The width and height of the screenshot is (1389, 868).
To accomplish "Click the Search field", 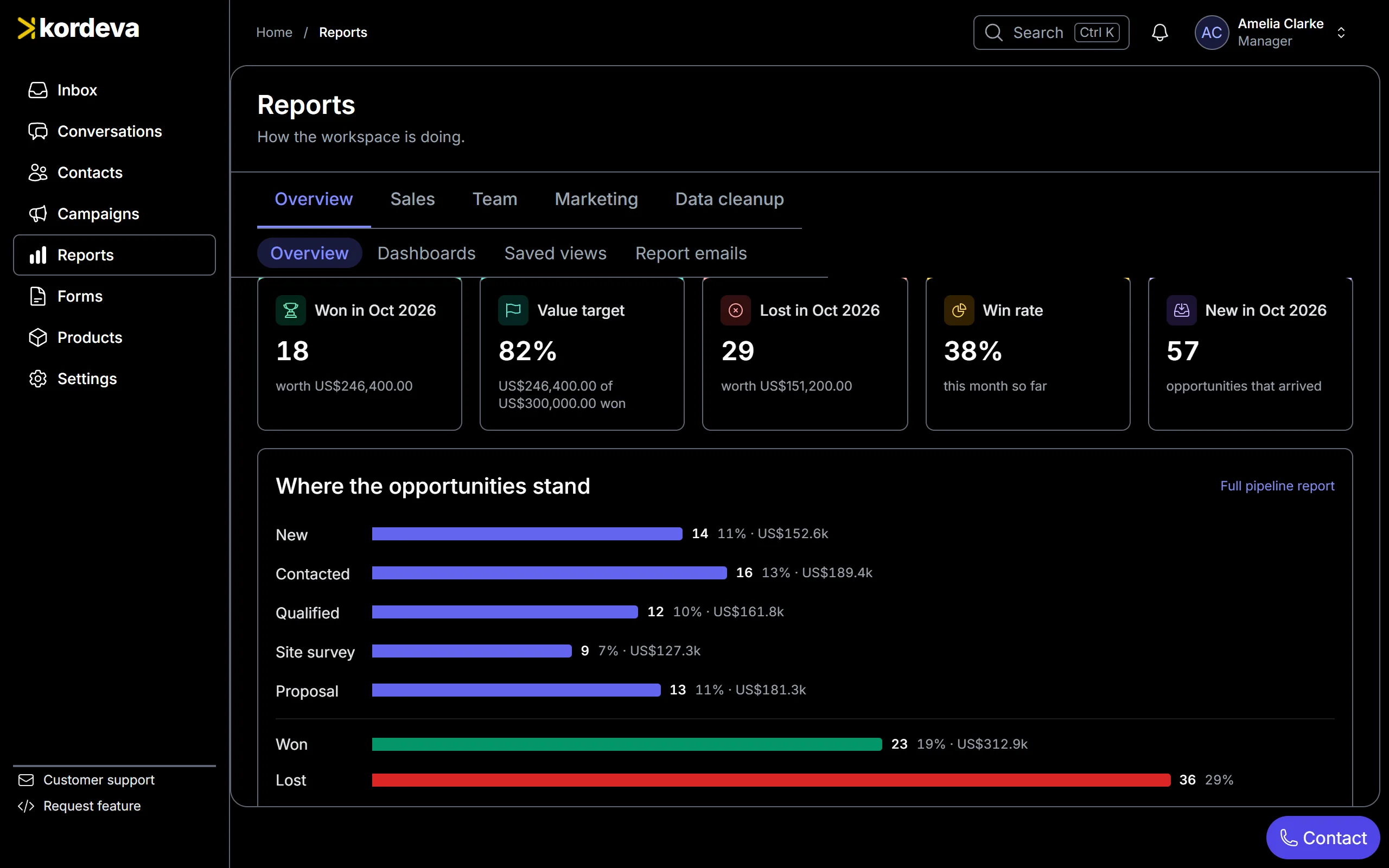I will [x=1051, y=33].
